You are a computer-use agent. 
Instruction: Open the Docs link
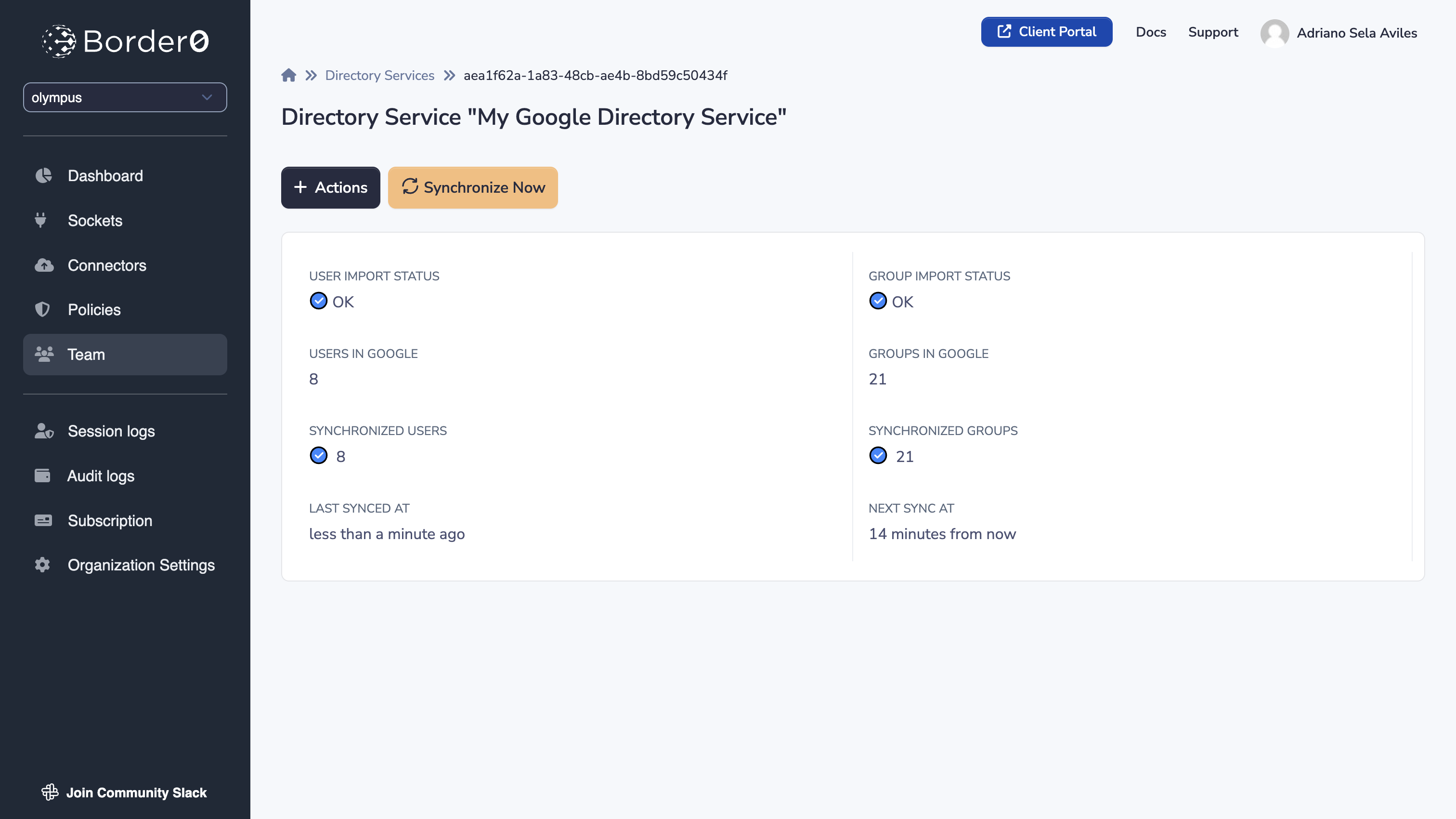[1151, 32]
